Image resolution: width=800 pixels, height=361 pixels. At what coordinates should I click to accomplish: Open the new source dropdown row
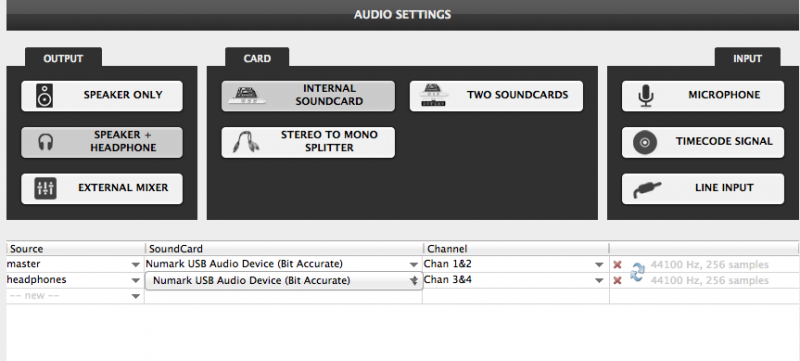click(74, 296)
